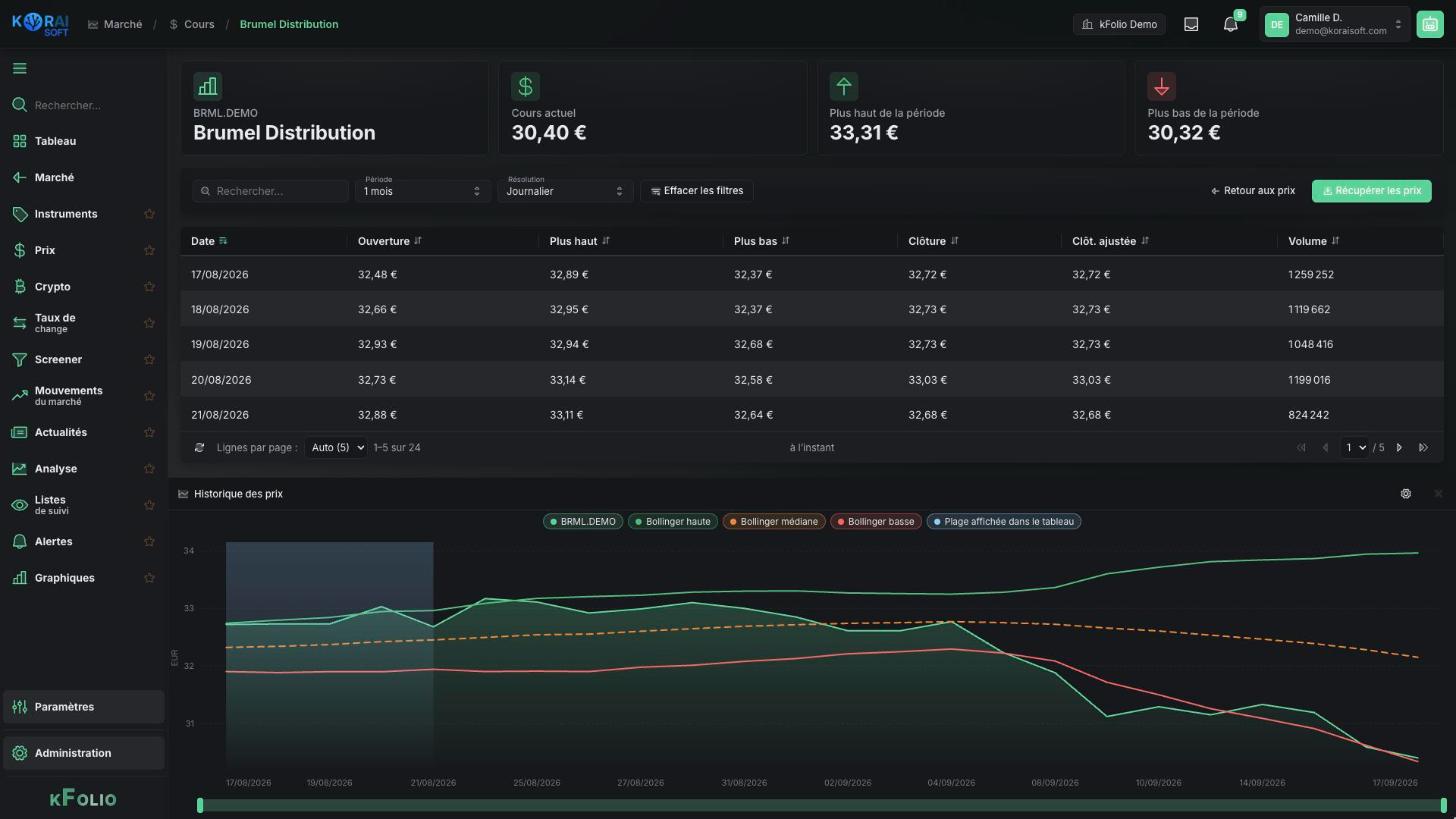Toggle Plage affichée dans le tableau legend

(1003, 522)
